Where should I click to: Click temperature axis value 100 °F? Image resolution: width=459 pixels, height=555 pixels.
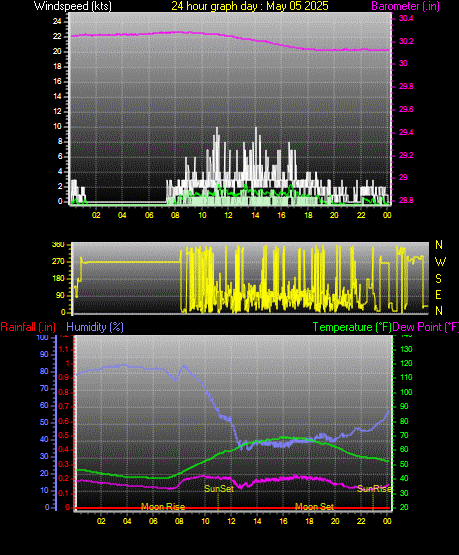point(406,392)
